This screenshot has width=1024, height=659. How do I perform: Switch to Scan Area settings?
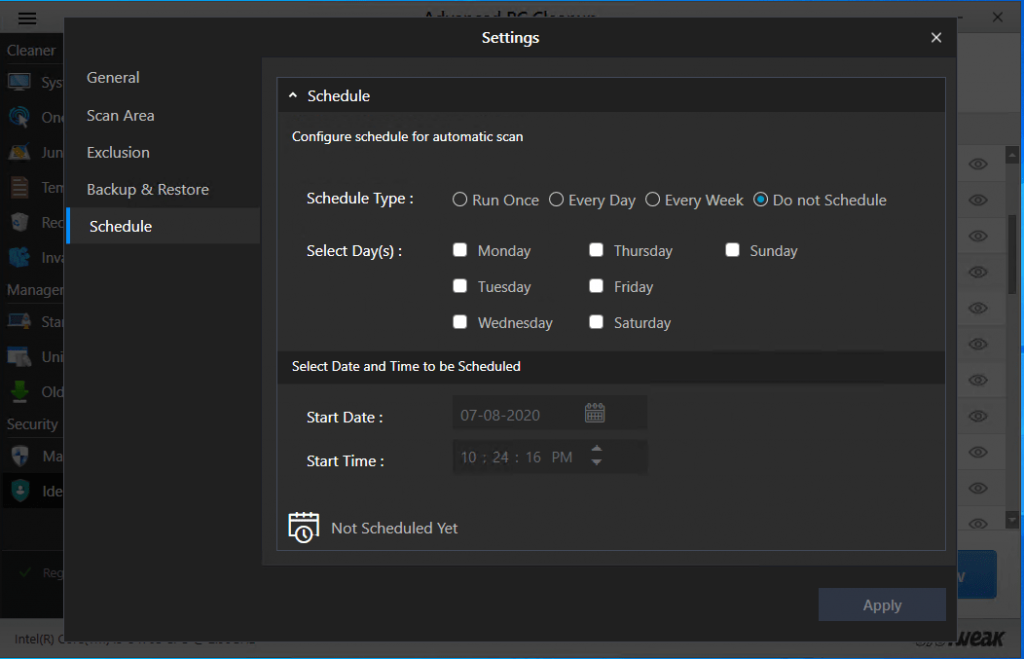pos(121,116)
